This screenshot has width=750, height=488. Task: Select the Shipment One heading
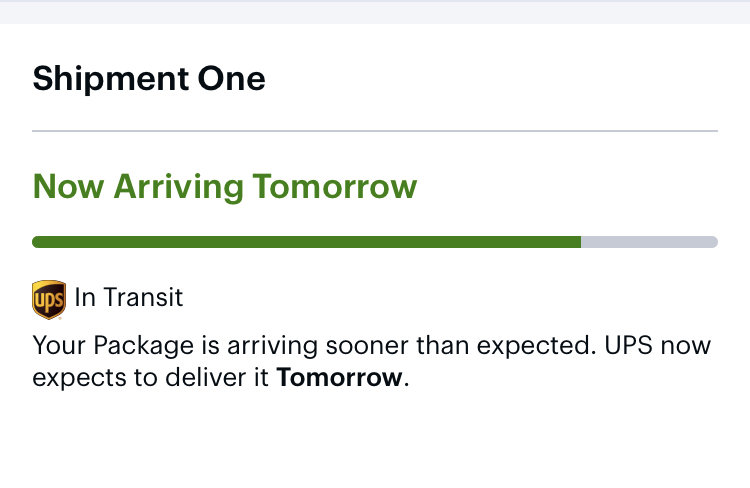point(149,78)
